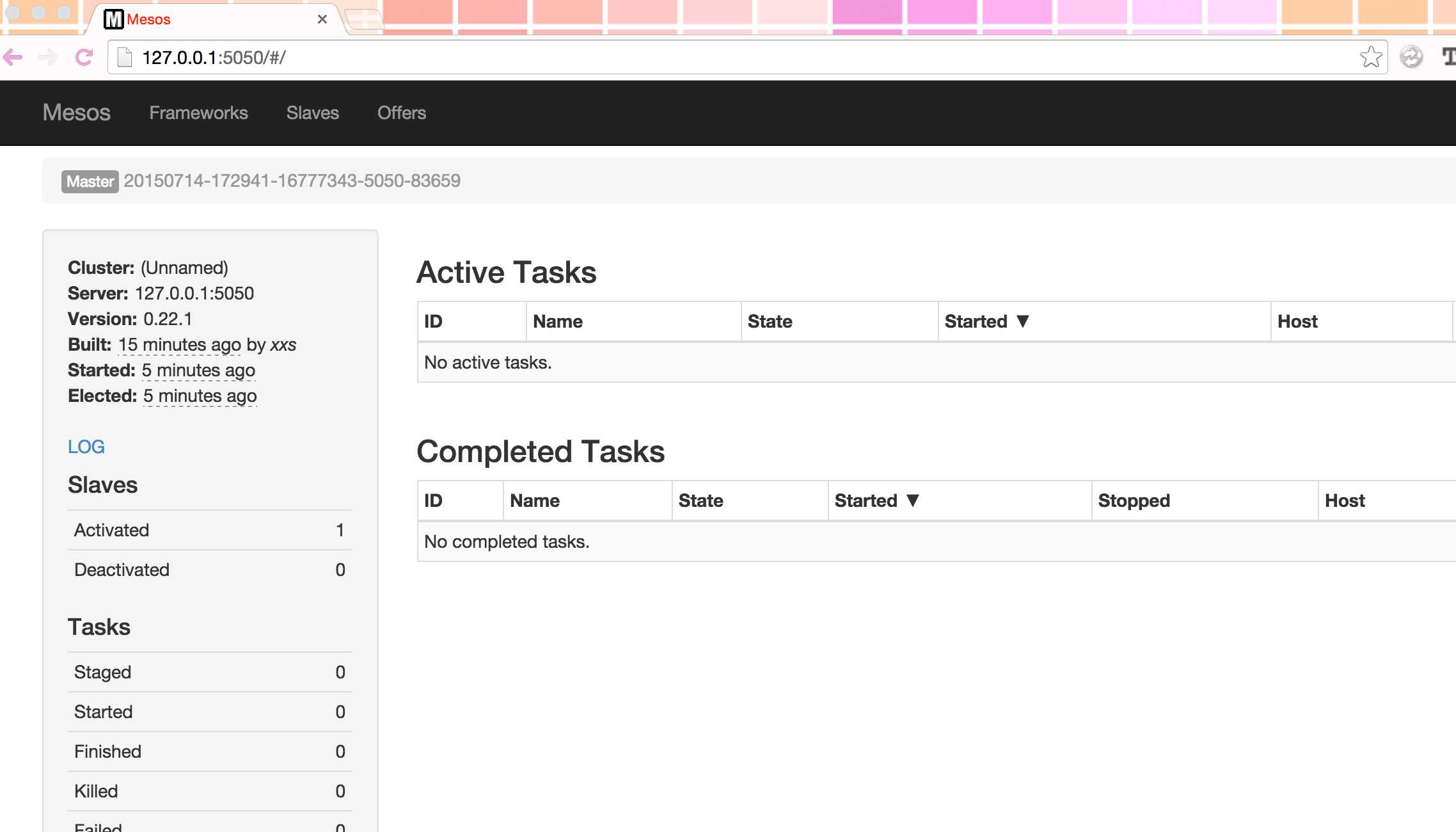The image size is (1456, 832).
Task: Click the browser forward arrow
Action: (48, 58)
